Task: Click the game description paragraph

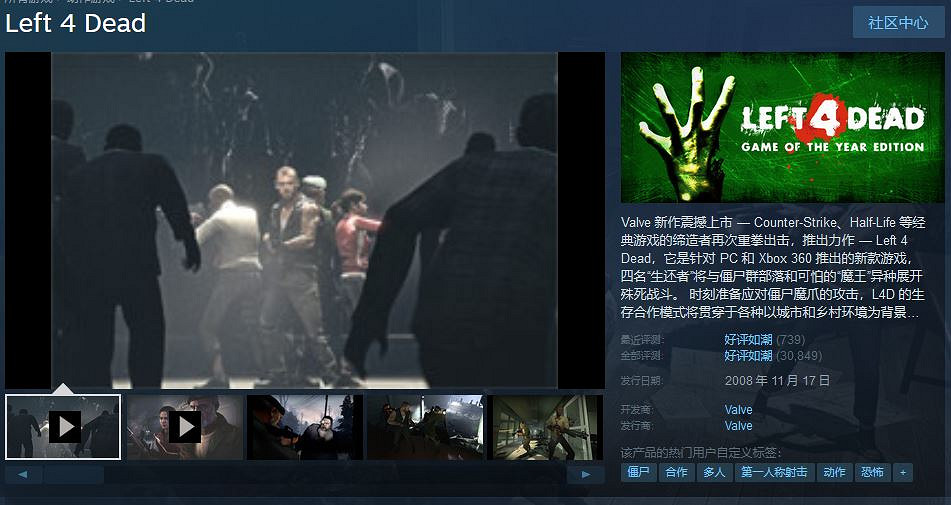Action: (773, 267)
